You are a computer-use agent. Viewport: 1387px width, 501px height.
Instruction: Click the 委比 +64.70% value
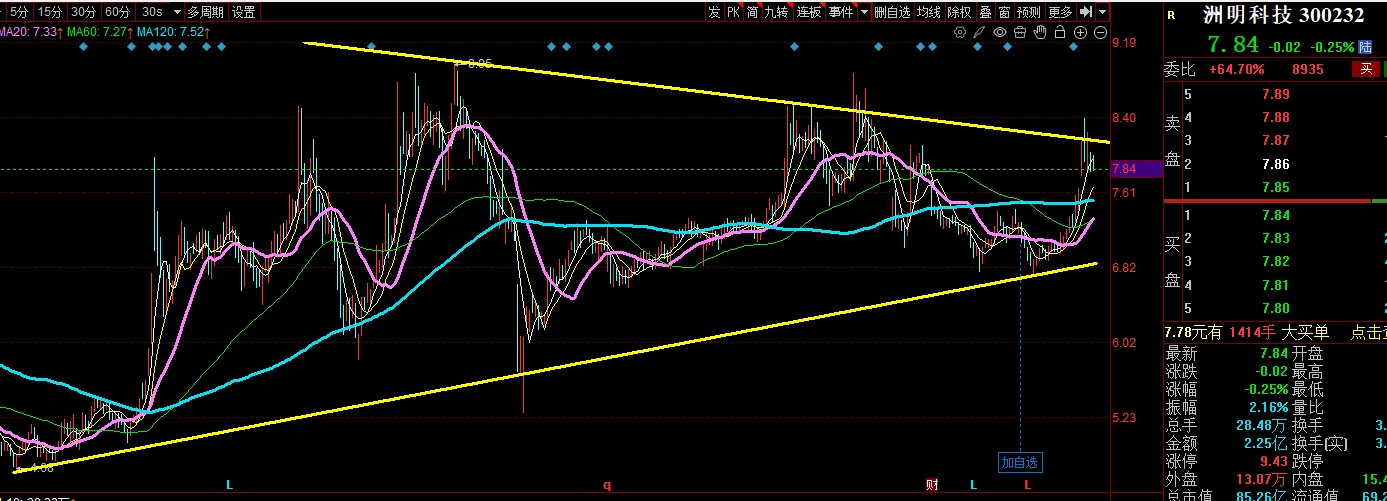1236,69
